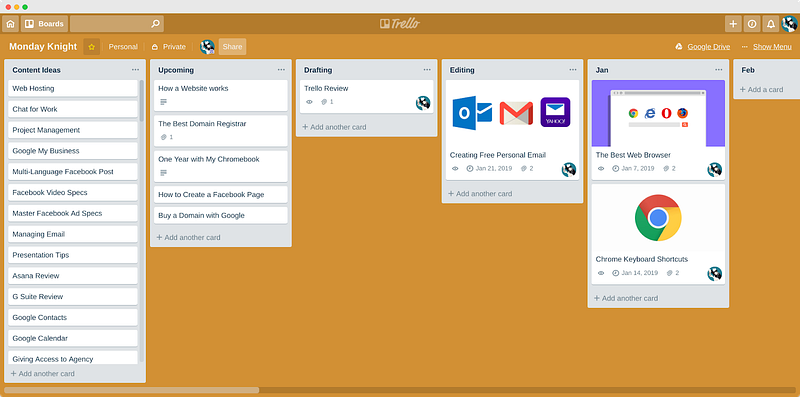Open the information icon in header
Screen dimensions: 800x397
(x=752, y=23)
